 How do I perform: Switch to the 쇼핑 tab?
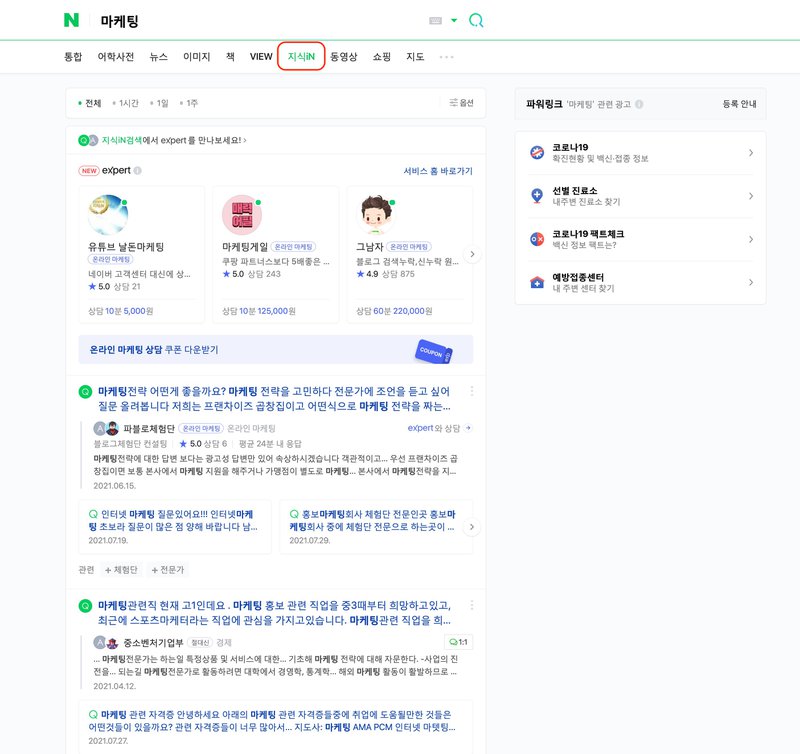coord(382,57)
